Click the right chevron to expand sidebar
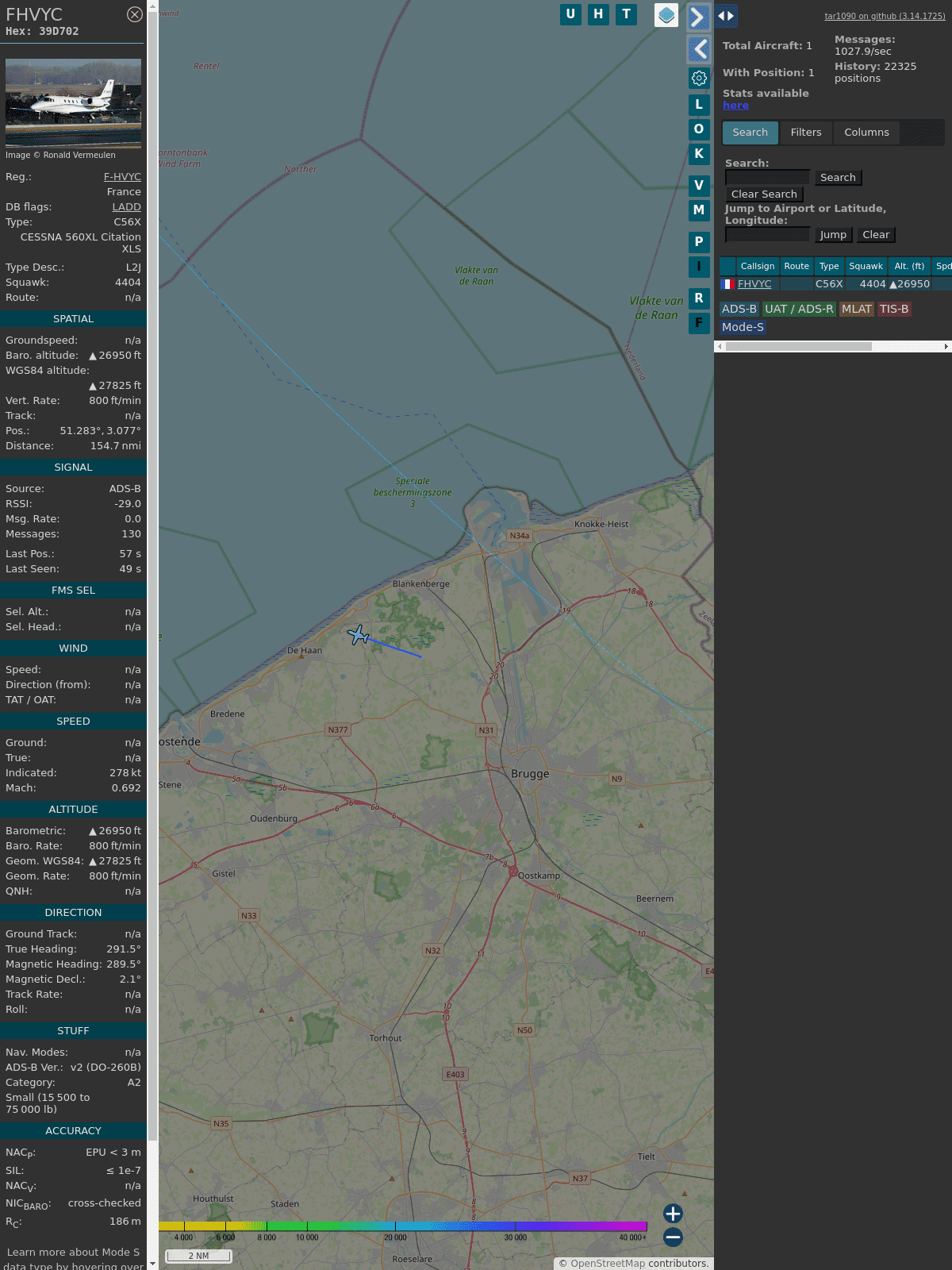 (x=698, y=17)
